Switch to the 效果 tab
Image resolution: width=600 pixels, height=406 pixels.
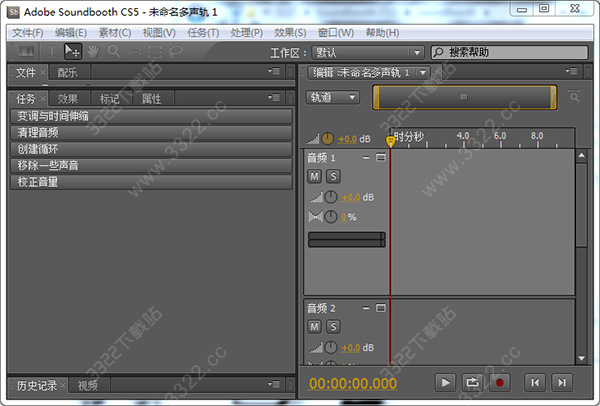click(68, 99)
